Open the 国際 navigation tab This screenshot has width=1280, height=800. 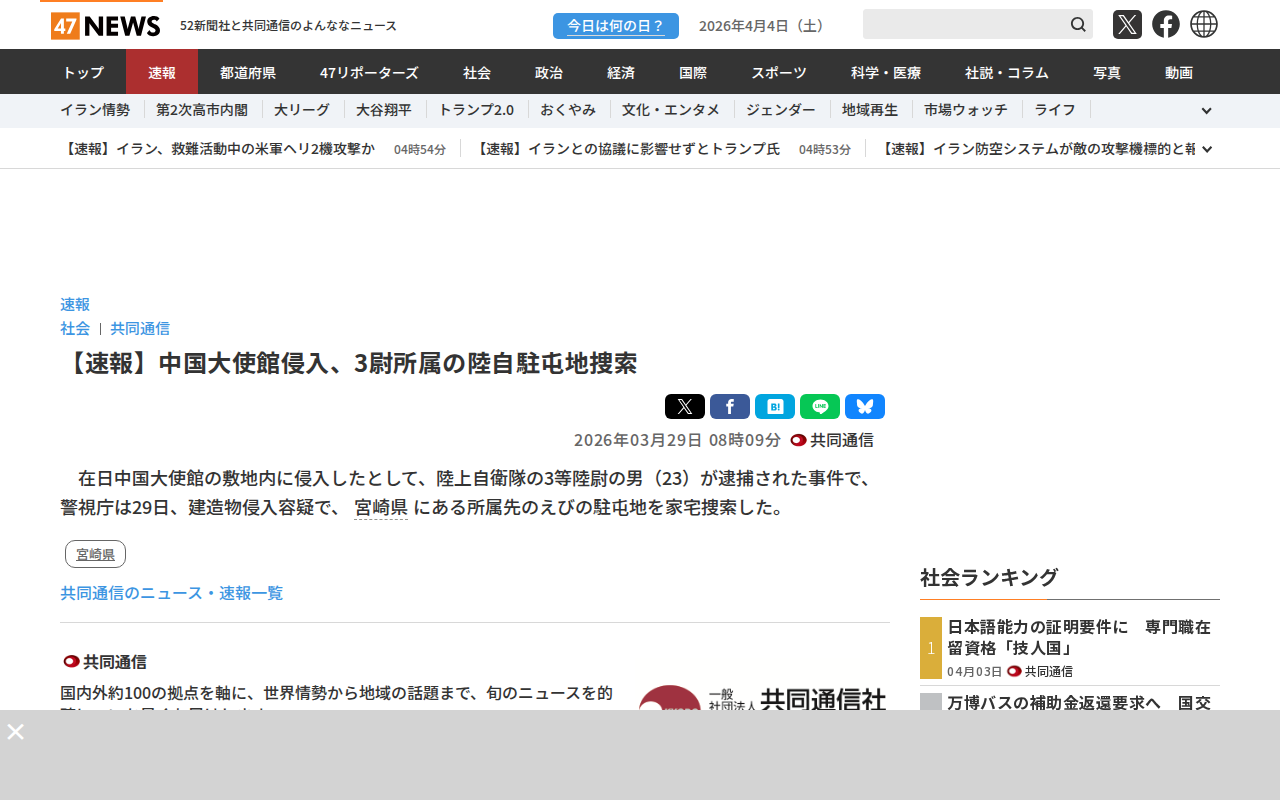(x=693, y=72)
